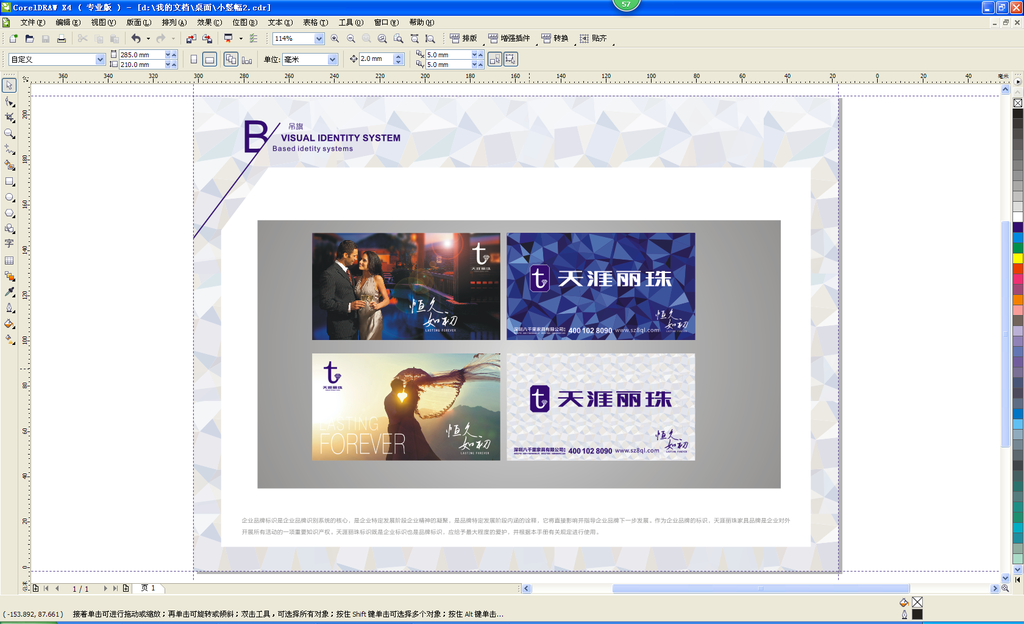Open the zoom level dropdown showing 114%
The height and width of the screenshot is (624, 1024).
tap(319, 39)
